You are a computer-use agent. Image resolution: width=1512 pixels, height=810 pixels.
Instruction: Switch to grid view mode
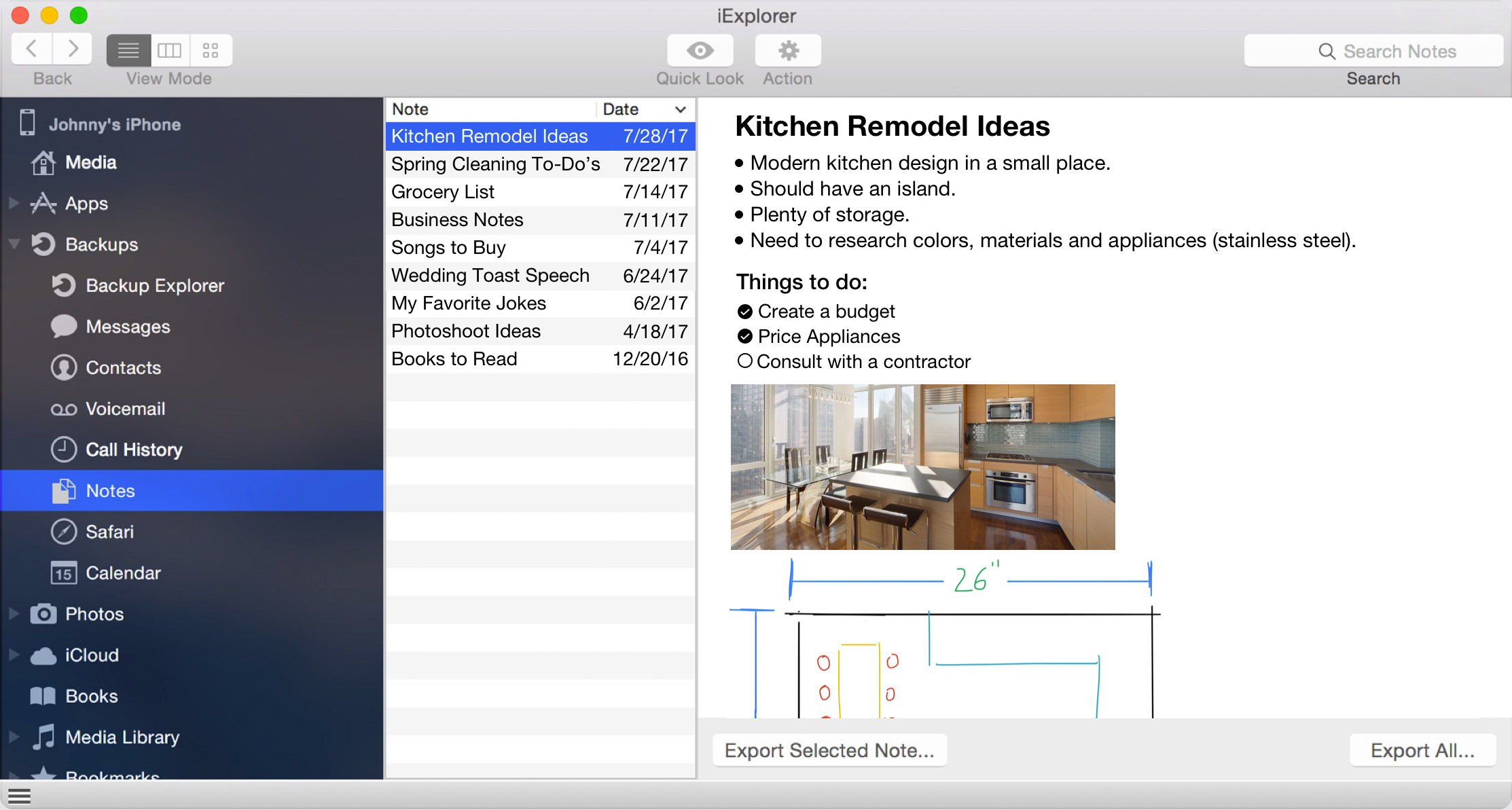(x=211, y=50)
